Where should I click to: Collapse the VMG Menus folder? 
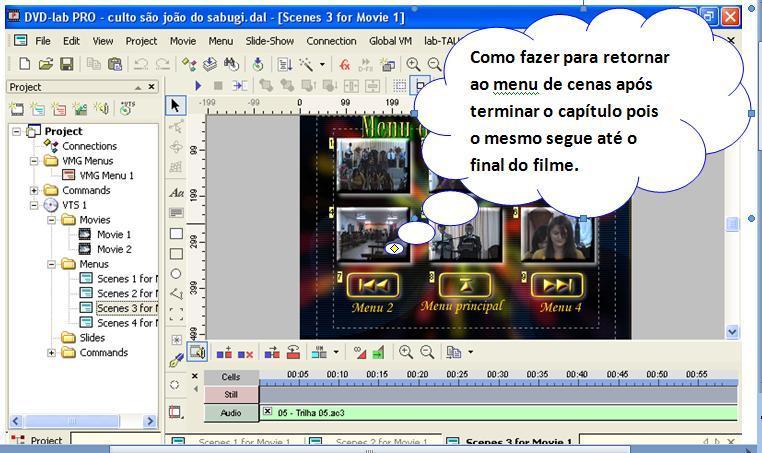pyautogui.click(x=34, y=161)
